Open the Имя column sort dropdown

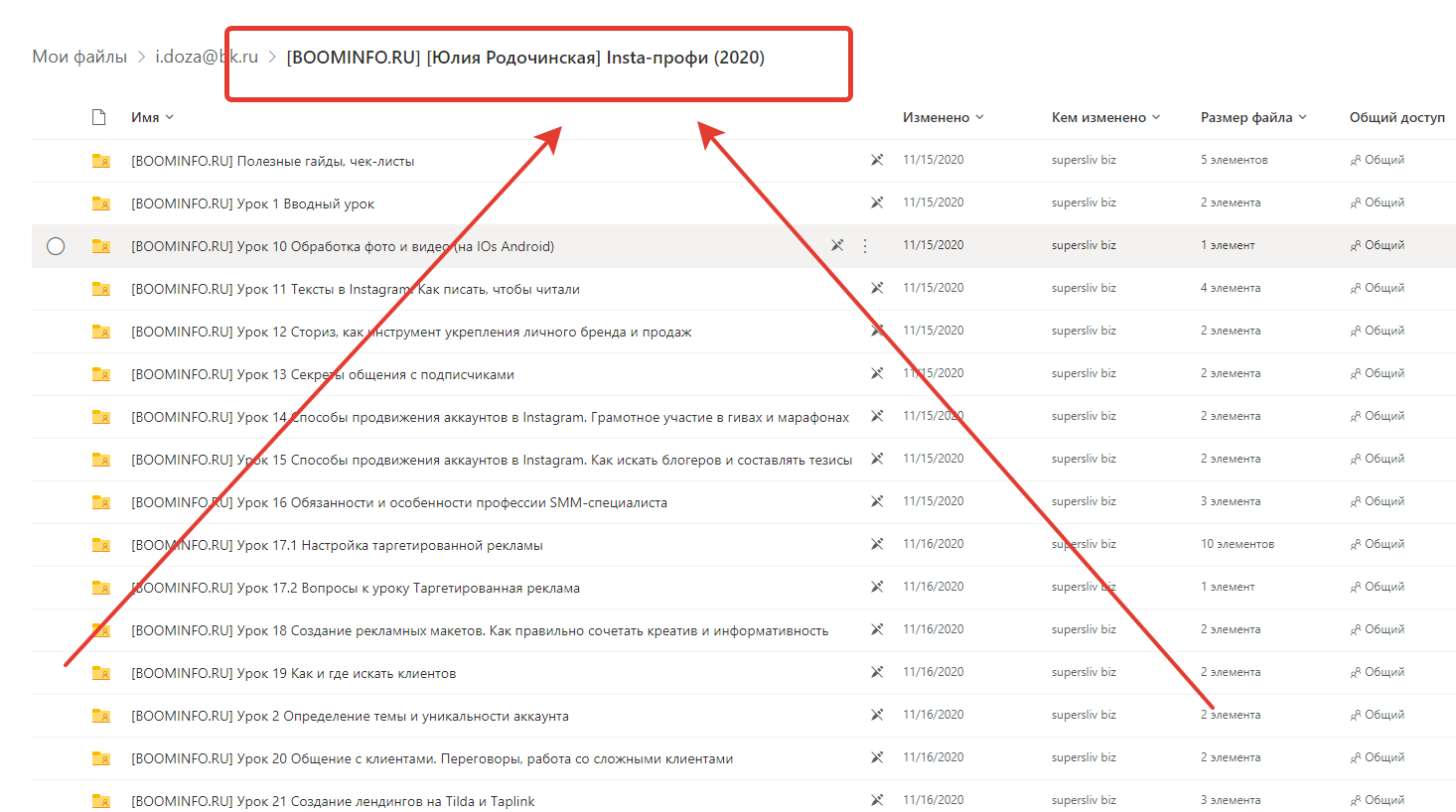(152, 117)
